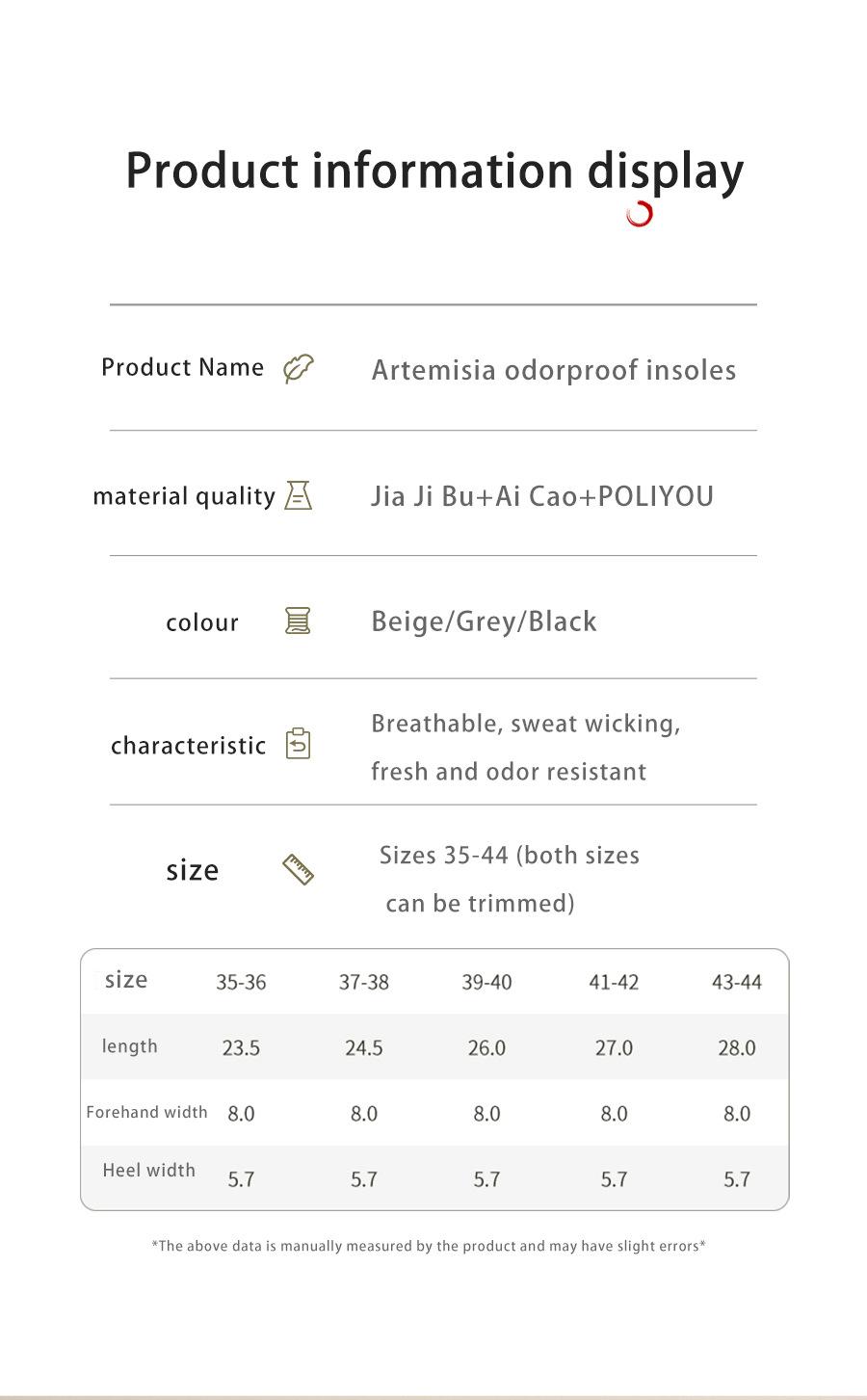Click the length value 28.0

coord(737,1048)
